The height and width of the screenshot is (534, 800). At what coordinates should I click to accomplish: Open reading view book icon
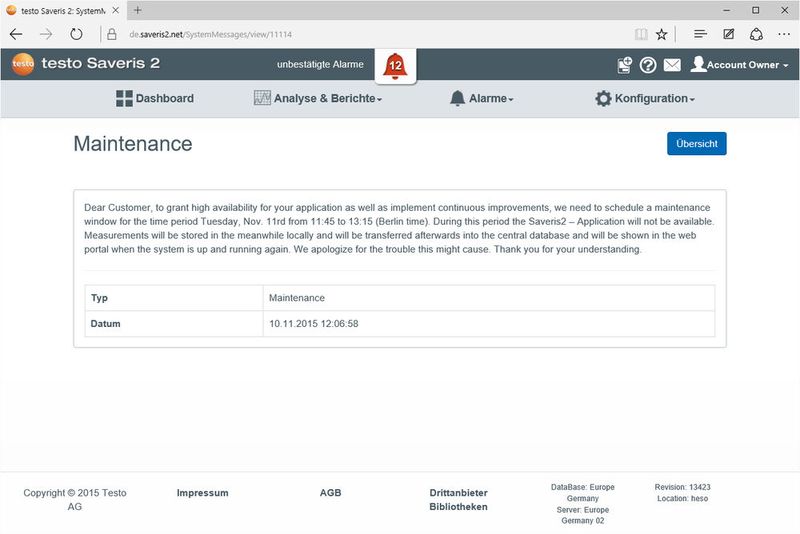pos(641,34)
